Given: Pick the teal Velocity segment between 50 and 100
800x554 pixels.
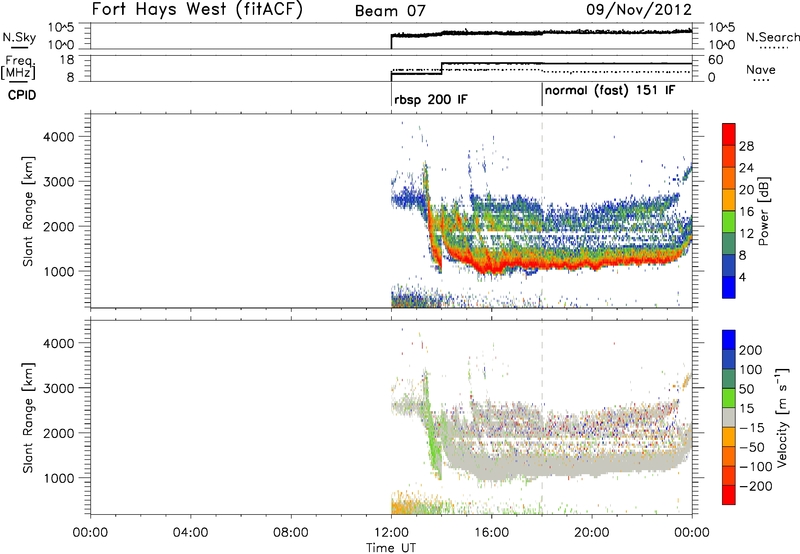Looking at the screenshot, I should (729, 379).
